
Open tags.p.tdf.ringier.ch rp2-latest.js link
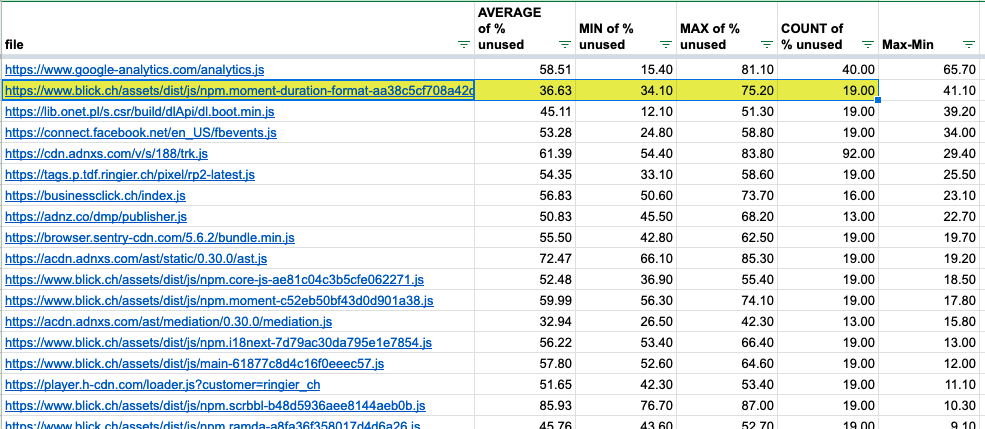click(130, 175)
